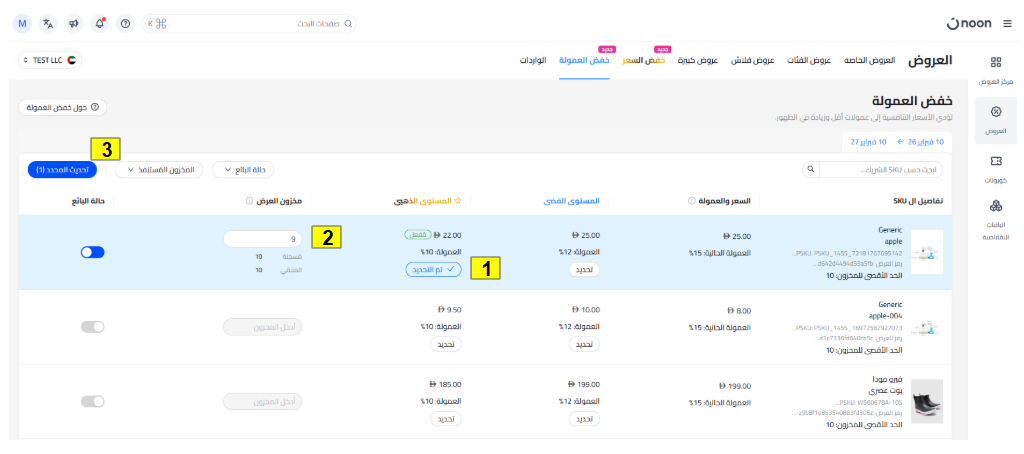Toggle seller status for the apple row

92,253
